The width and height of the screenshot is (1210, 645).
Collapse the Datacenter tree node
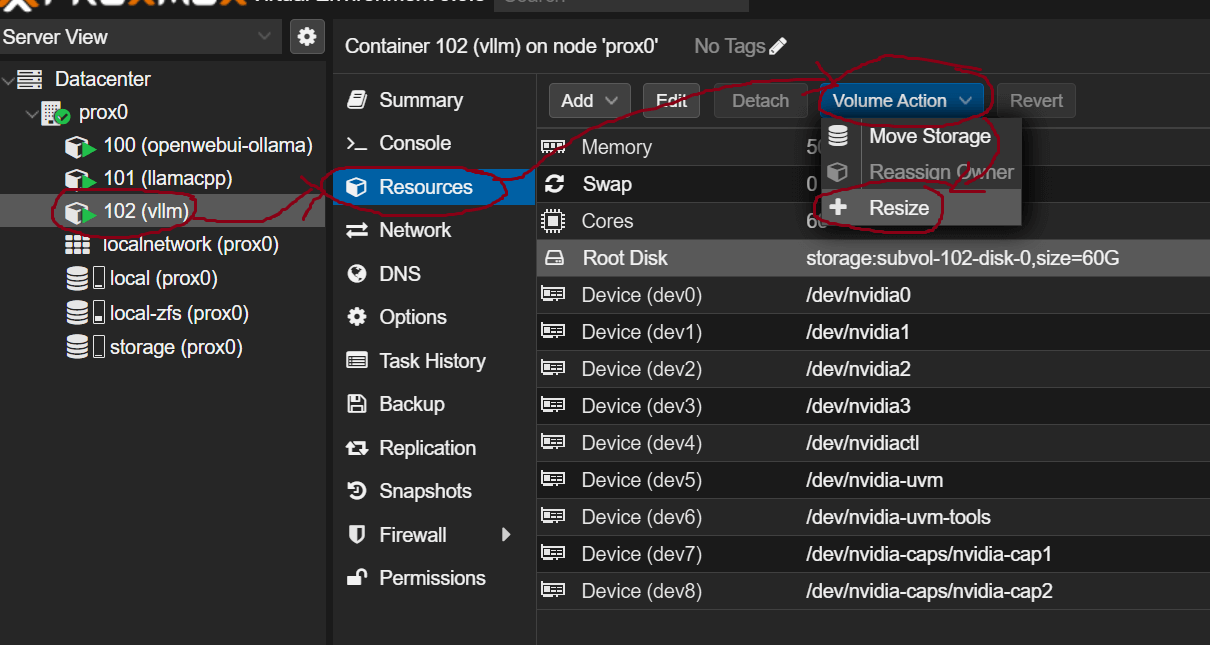tap(9, 79)
